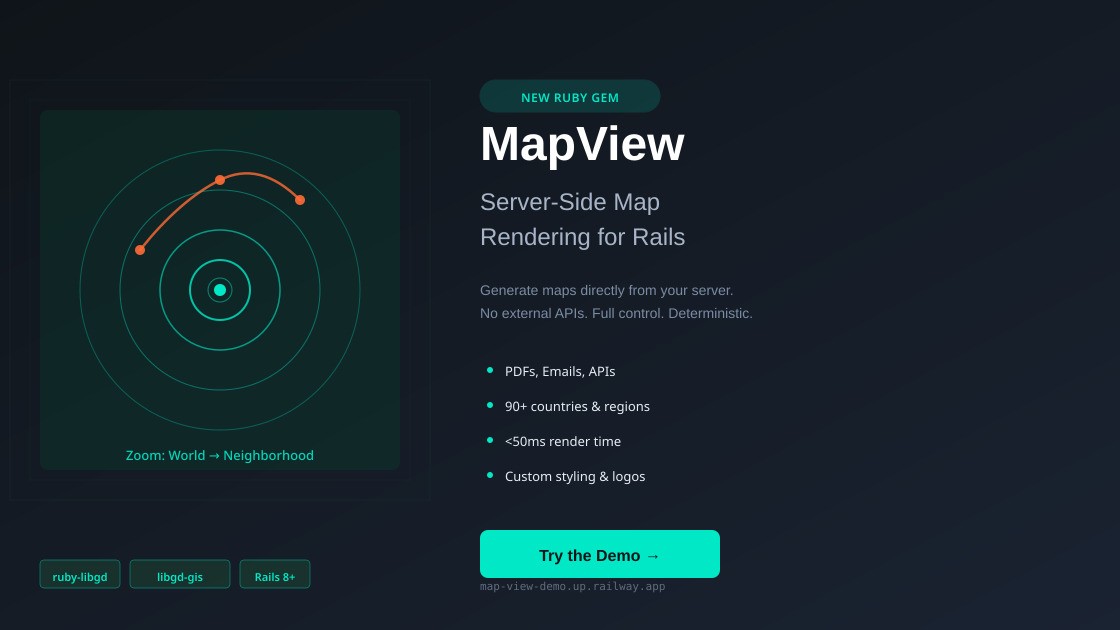
Task: Click the Zoom: World → Neighborhood label
Action: (x=219, y=455)
